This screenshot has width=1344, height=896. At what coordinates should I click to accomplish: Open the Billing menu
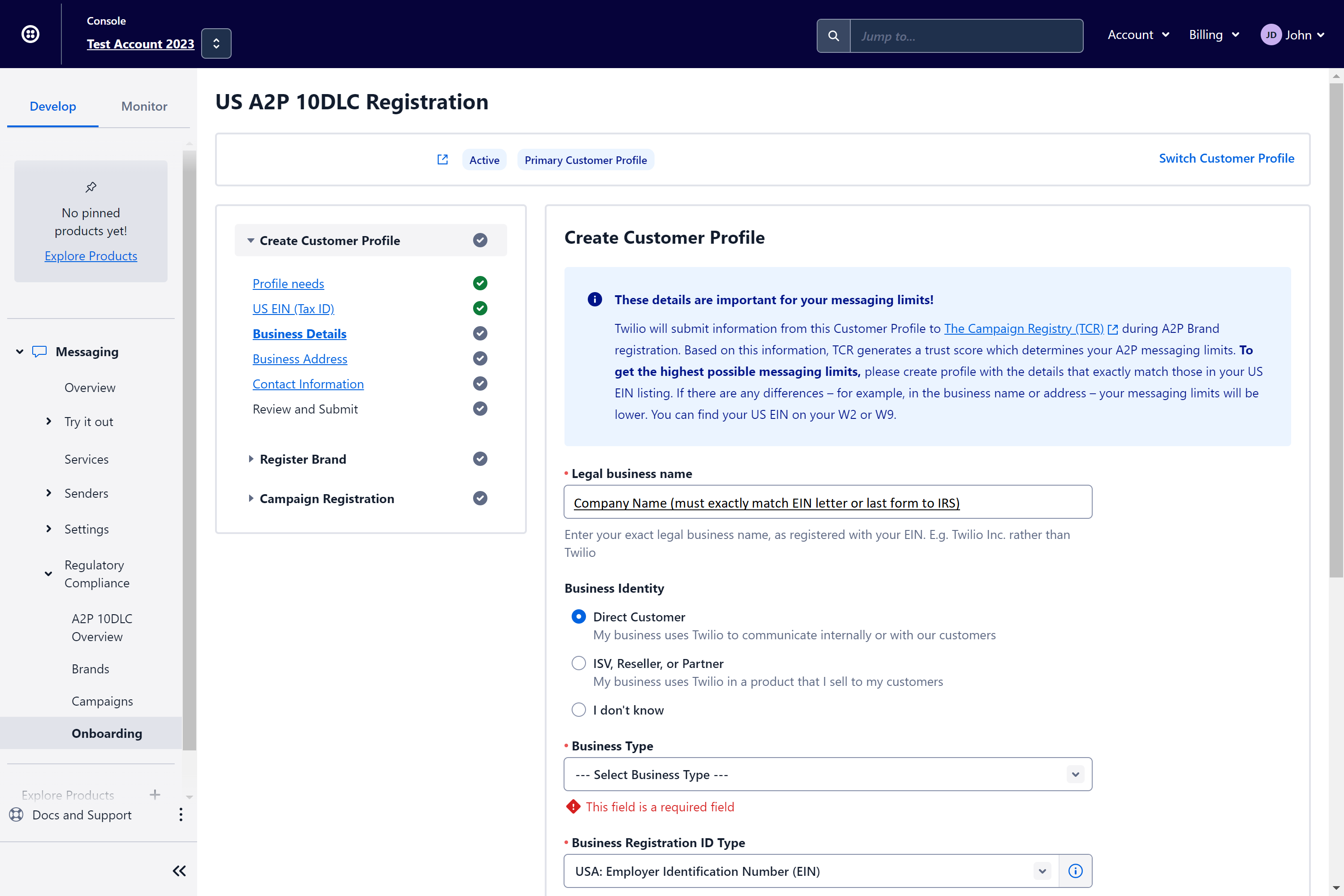[x=1214, y=35]
